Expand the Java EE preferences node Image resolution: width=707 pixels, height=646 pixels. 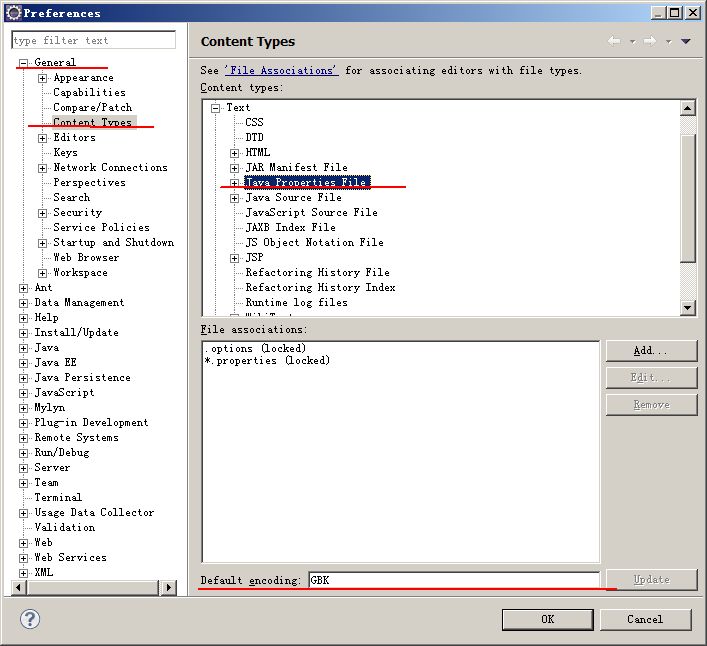23,363
